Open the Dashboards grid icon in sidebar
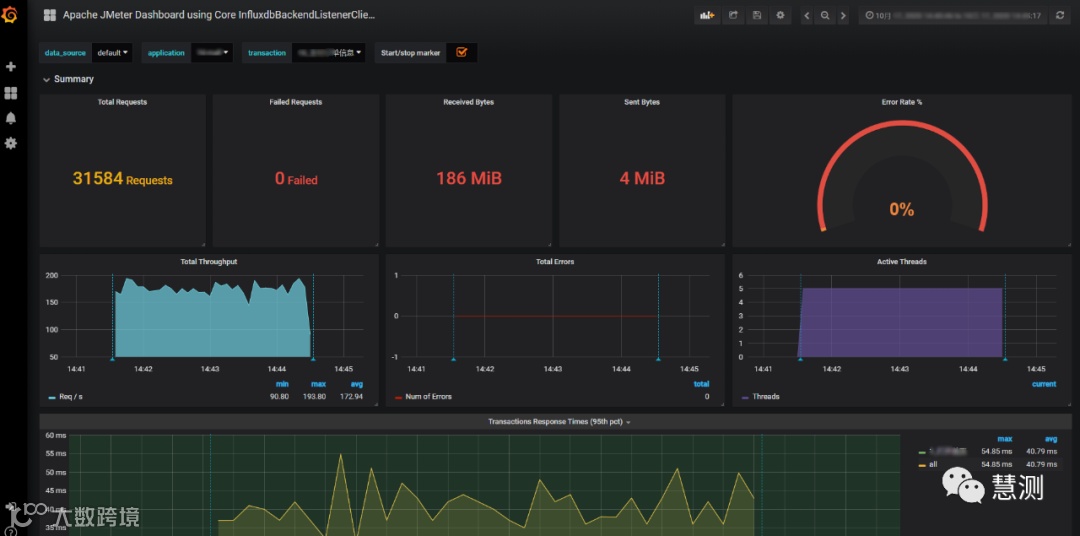 point(10,93)
